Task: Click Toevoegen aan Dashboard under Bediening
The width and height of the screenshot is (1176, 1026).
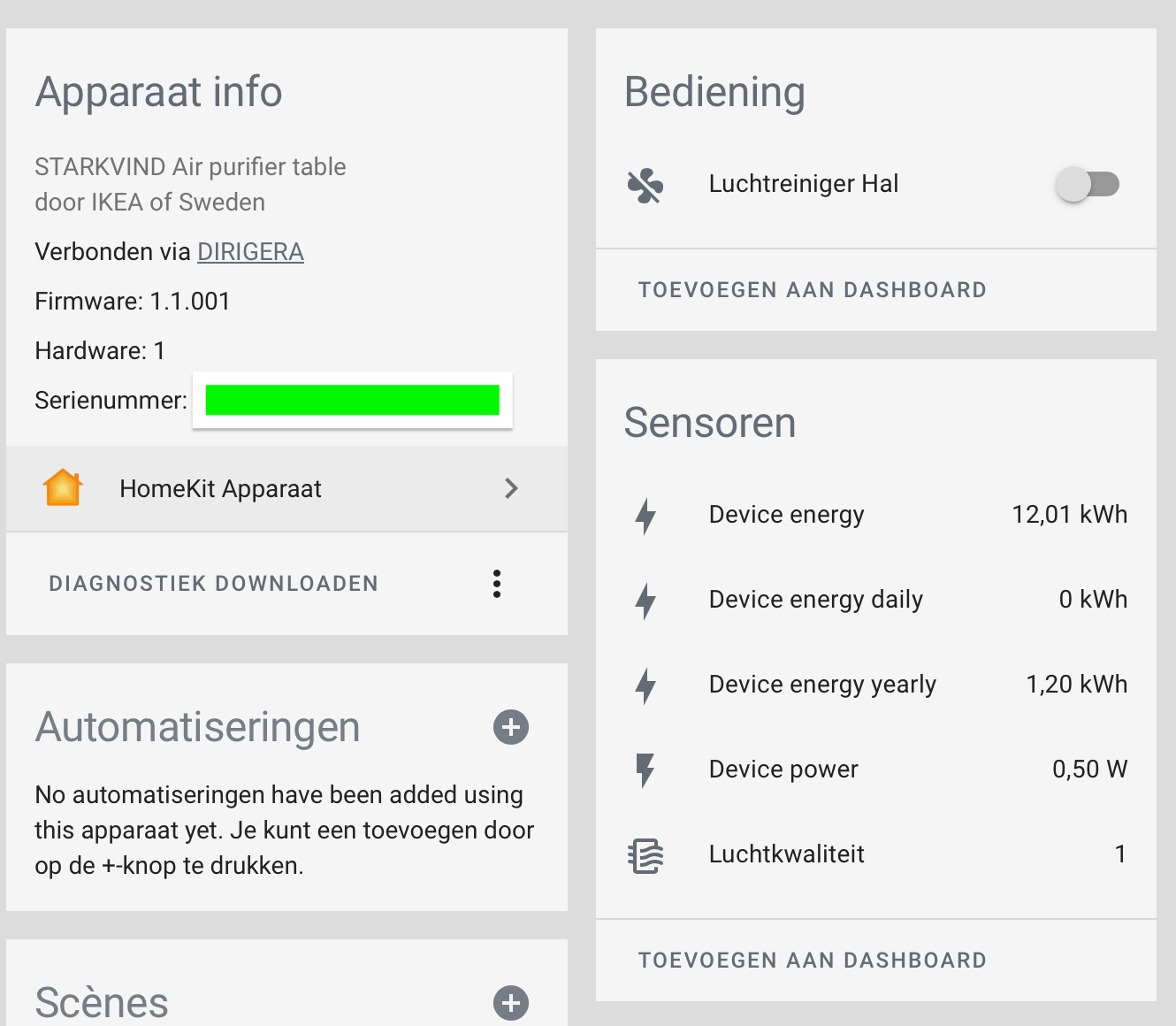Action: pyautogui.click(x=812, y=290)
